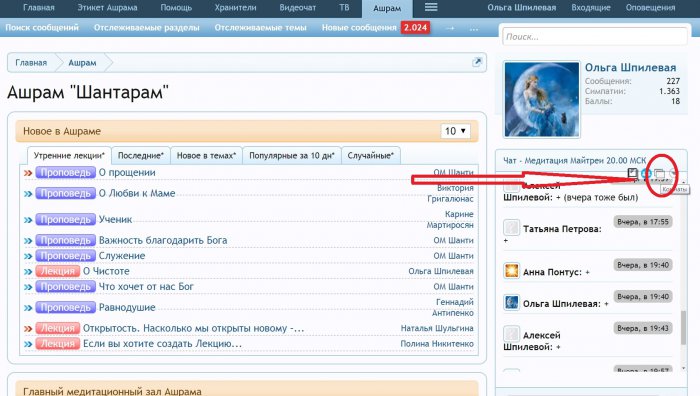The height and width of the screenshot is (396, 700).
Task: Click Ольга Шпилевая's avatar in chat
Action: (x=511, y=303)
